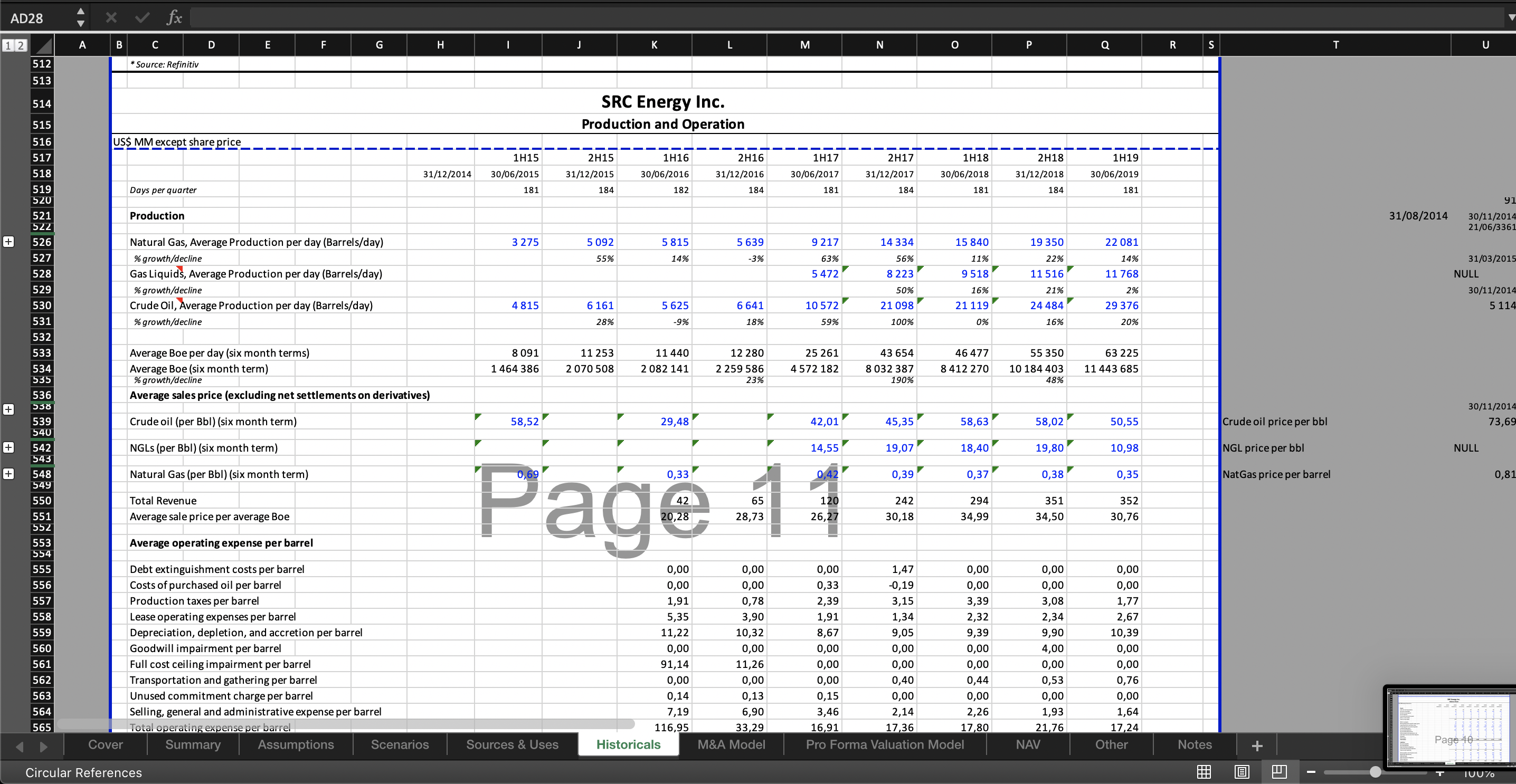
Task: Expand grouped rows beside row 538
Action: (9, 409)
